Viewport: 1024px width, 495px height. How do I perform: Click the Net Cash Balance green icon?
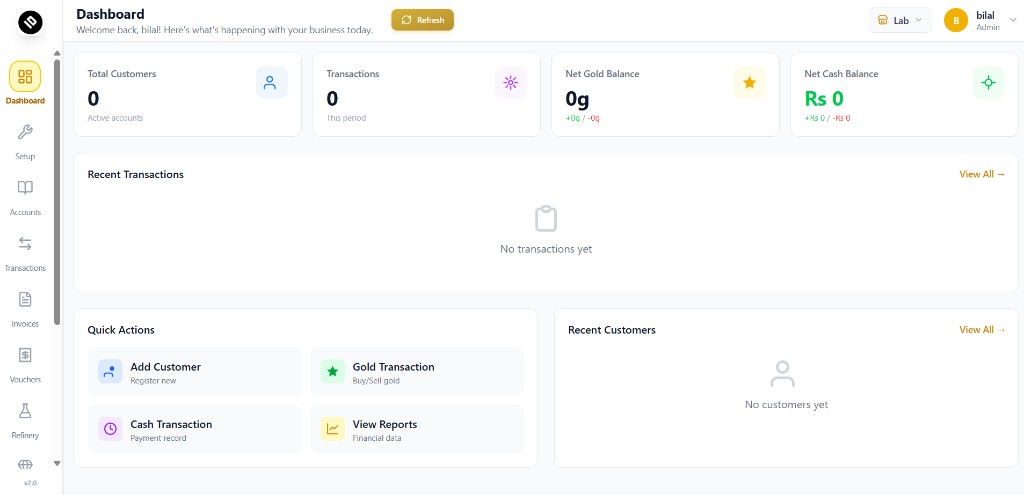pyautogui.click(x=988, y=82)
